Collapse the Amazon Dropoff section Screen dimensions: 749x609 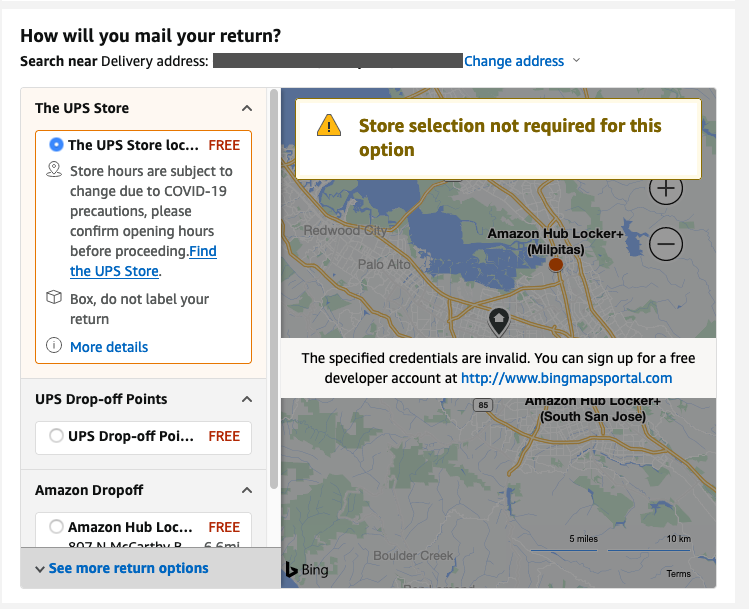(x=247, y=490)
